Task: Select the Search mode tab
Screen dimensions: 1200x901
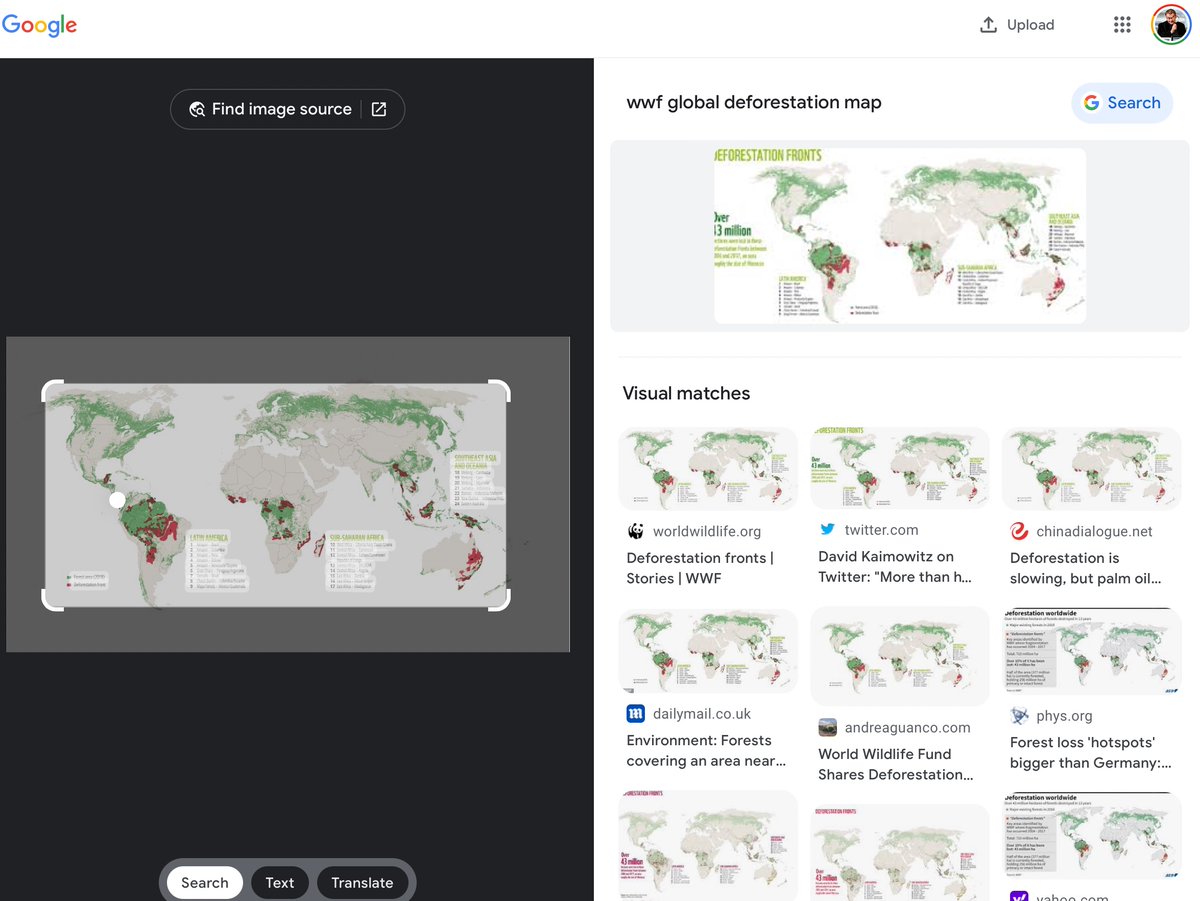Action: pyautogui.click(x=205, y=883)
